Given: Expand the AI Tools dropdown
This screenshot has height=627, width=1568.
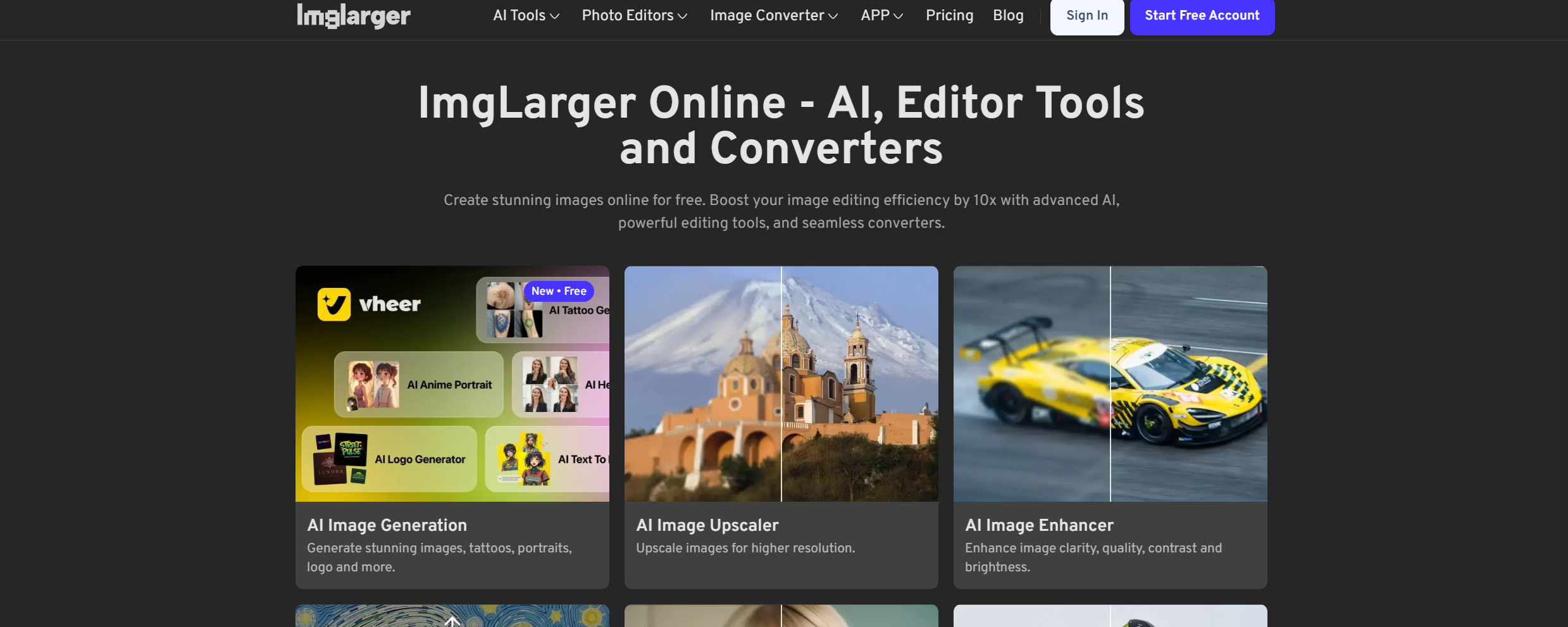Looking at the screenshot, I should [525, 15].
